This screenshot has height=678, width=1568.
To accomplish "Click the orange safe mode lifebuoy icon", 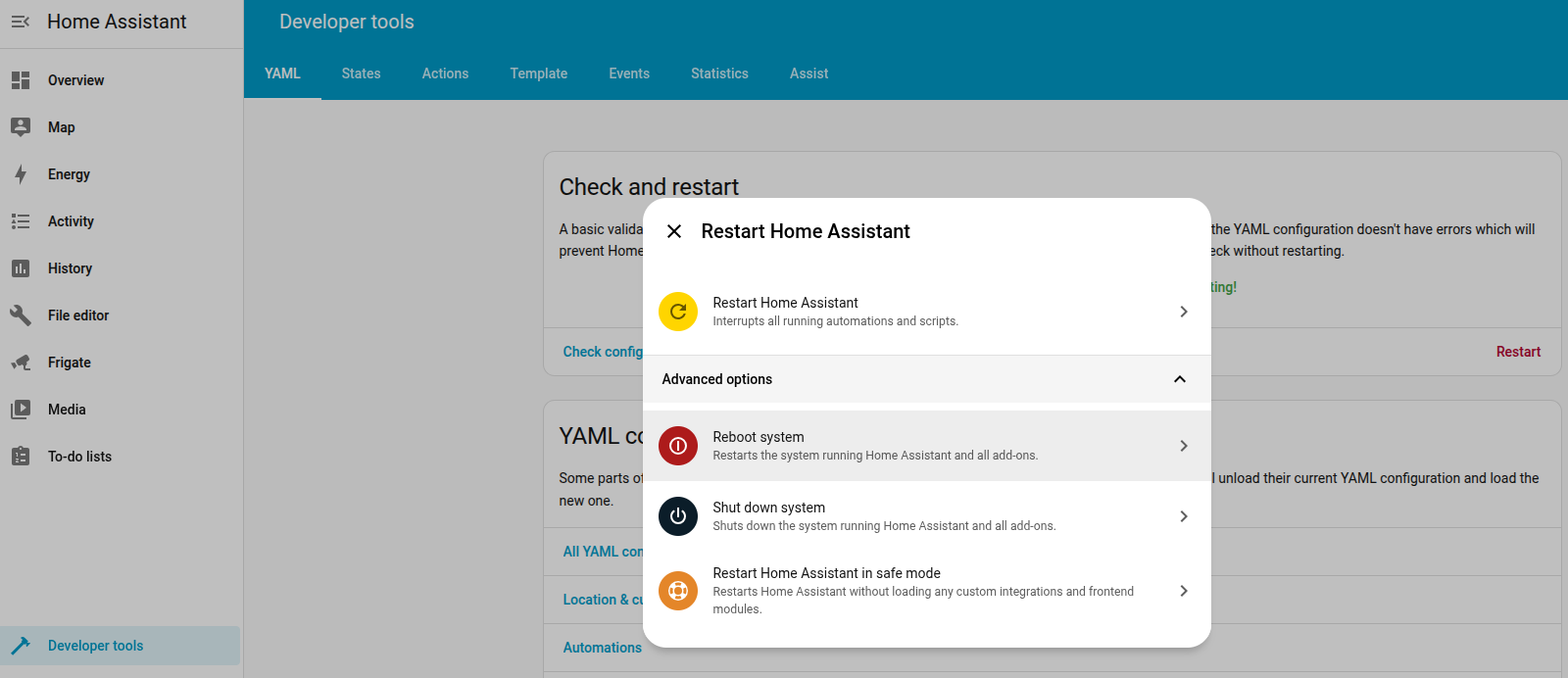I will (x=677, y=591).
